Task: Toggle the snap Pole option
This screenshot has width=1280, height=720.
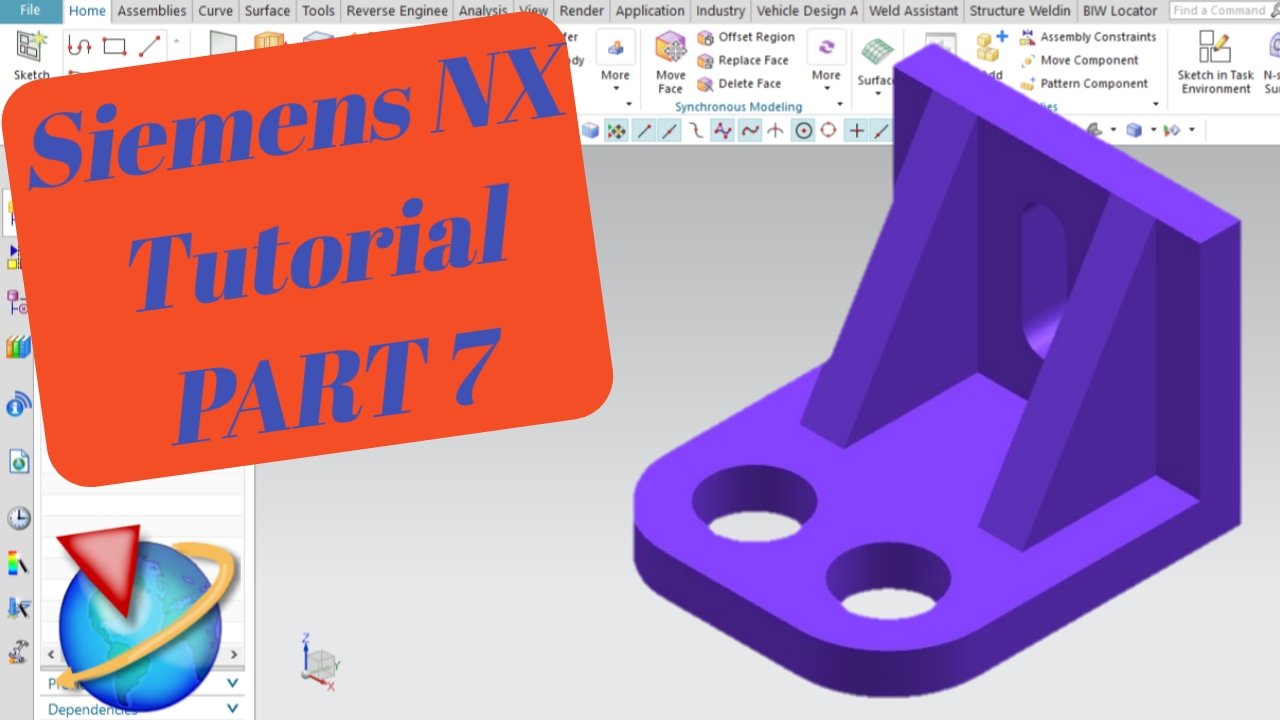Action: [x=723, y=130]
